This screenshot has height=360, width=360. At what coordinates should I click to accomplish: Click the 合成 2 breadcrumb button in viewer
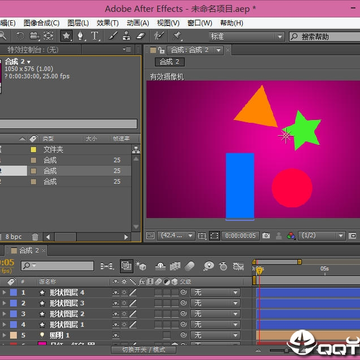[170, 62]
